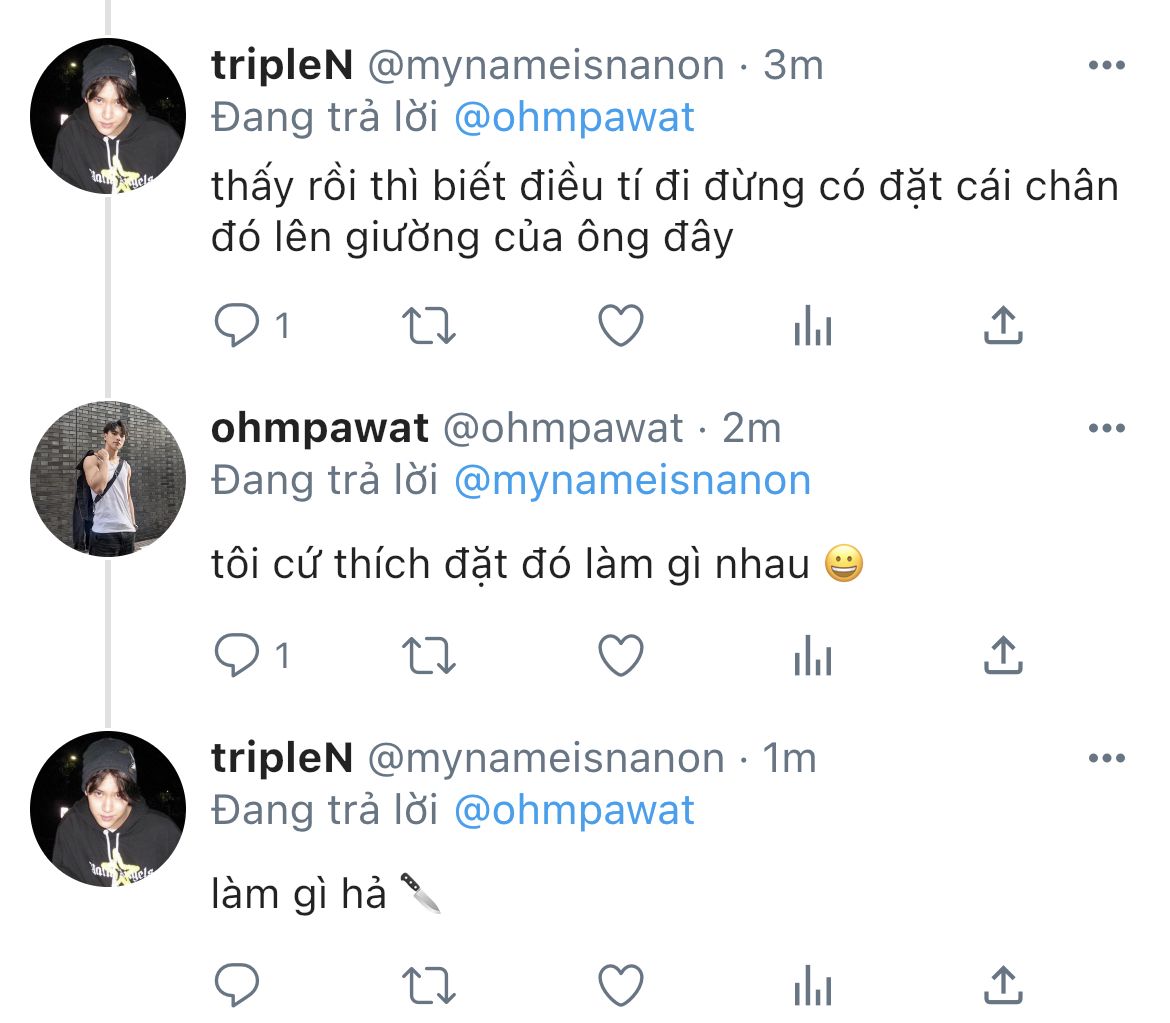This screenshot has width=1170, height=1023.
Task: Open more options on ohmpawat's tweet
Action: click(x=1106, y=429)
